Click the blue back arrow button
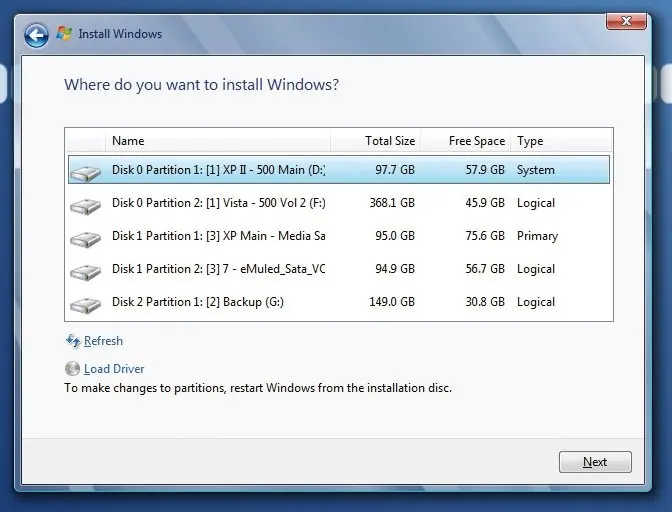Image resolution: width=672 pixels, height=512 pixels. [36, 35]
